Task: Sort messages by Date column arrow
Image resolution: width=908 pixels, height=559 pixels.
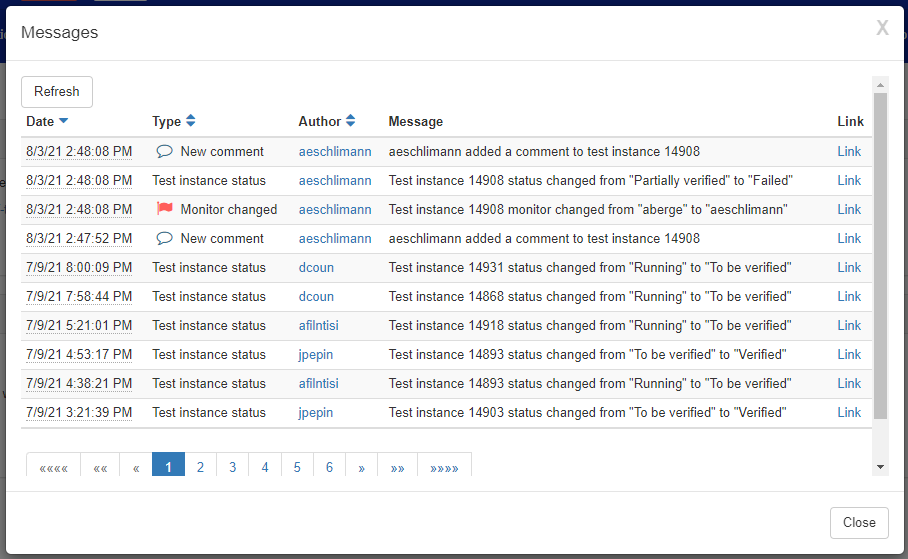Action: pyautogui.click(x=64, y=121)
